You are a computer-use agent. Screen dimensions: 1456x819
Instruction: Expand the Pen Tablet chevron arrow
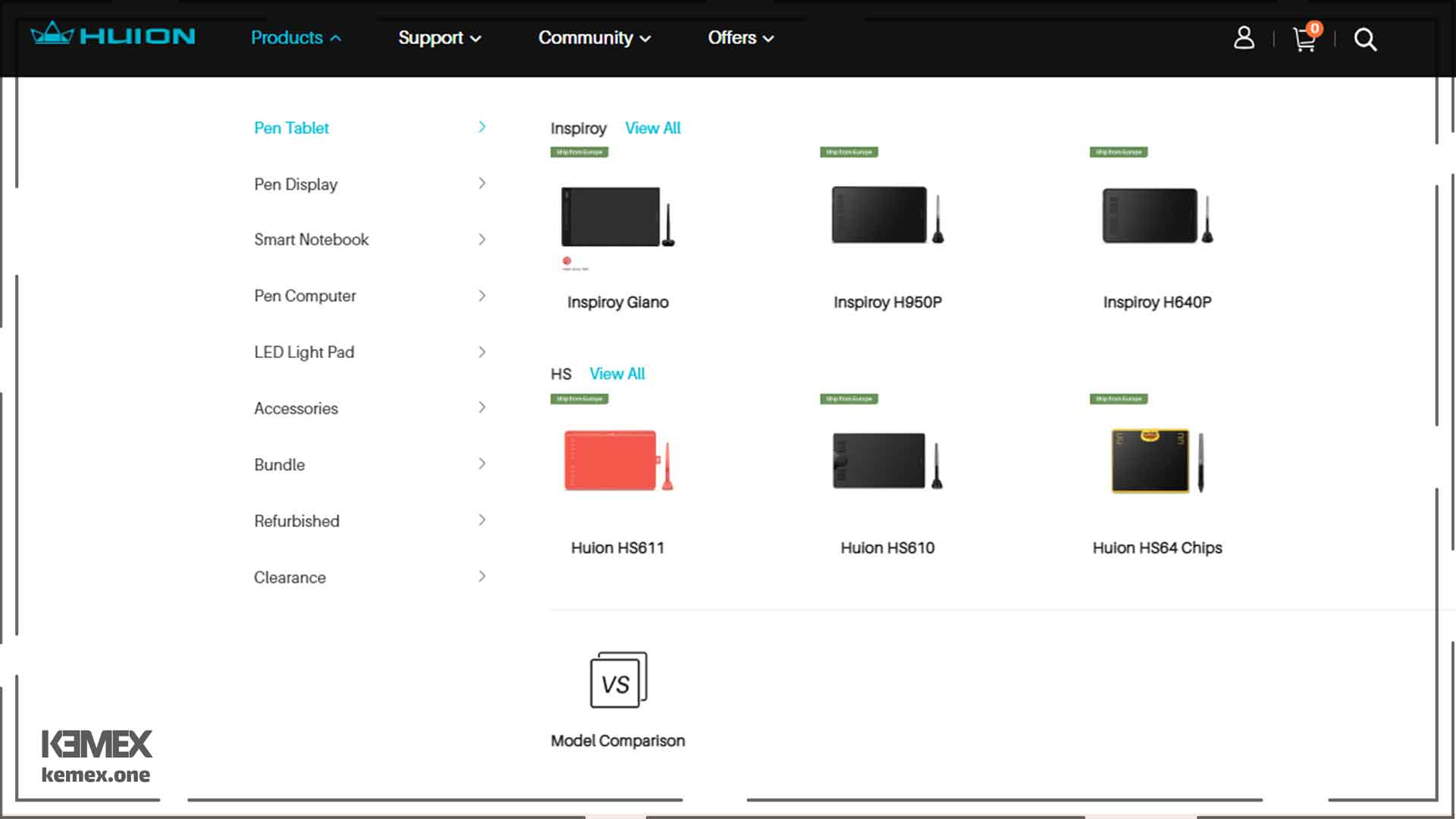click(482, 127)
